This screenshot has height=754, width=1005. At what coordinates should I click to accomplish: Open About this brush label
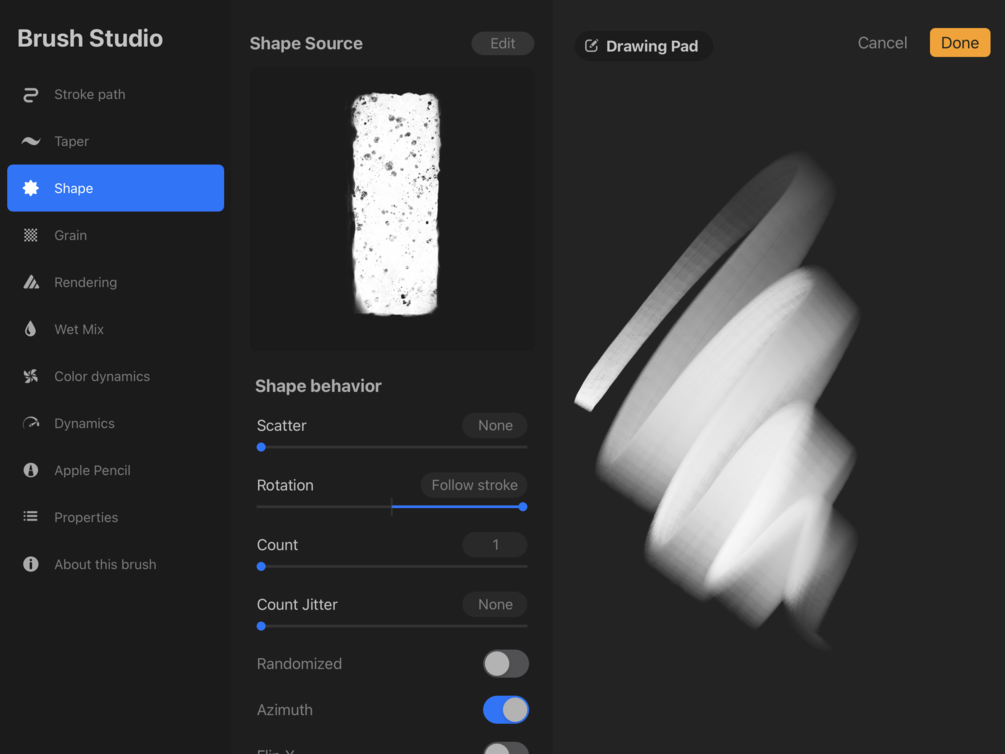(105, 564)
